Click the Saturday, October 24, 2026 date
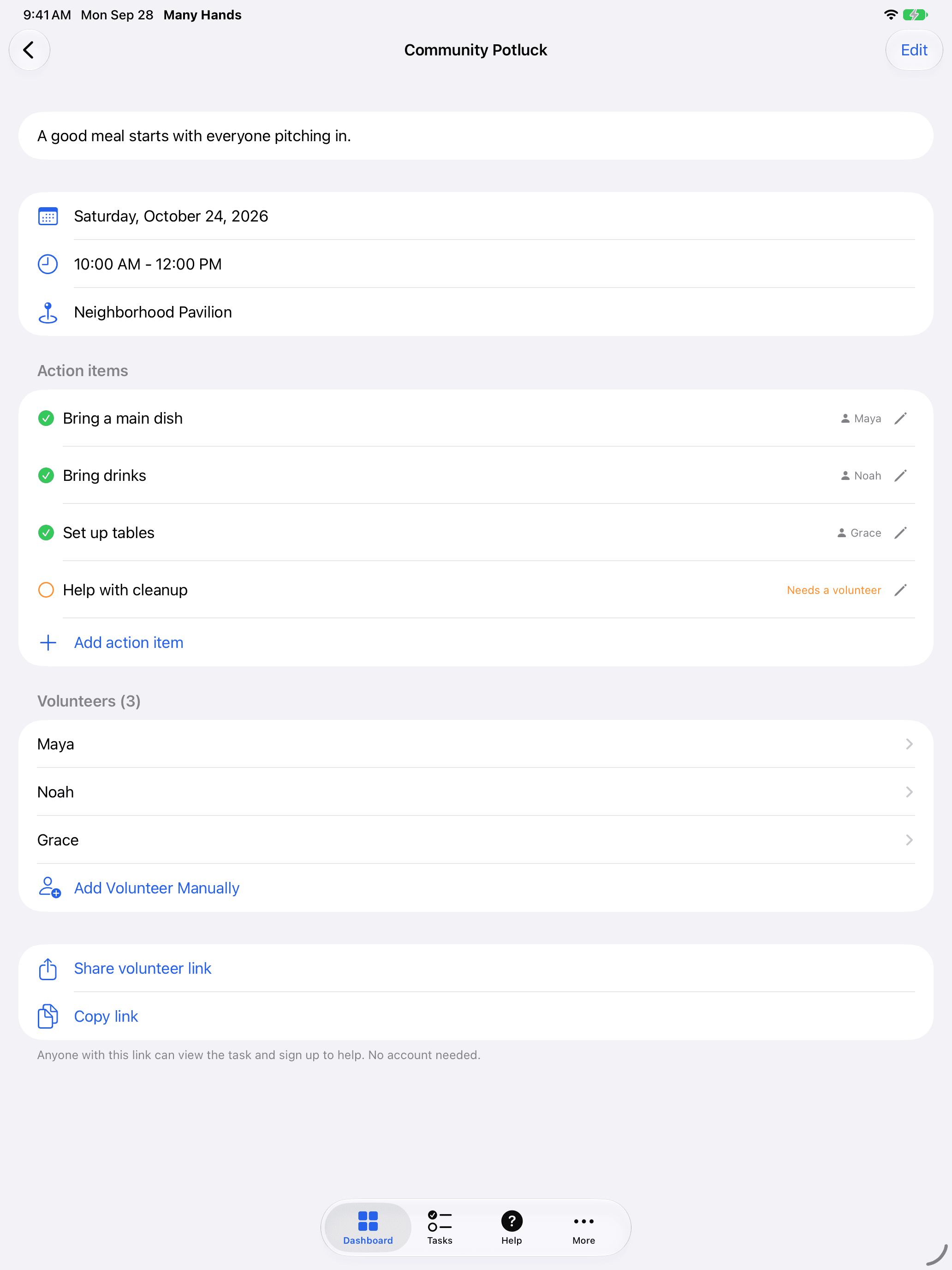The height and width of the screenshot is (1270, 952). (171, 216)
